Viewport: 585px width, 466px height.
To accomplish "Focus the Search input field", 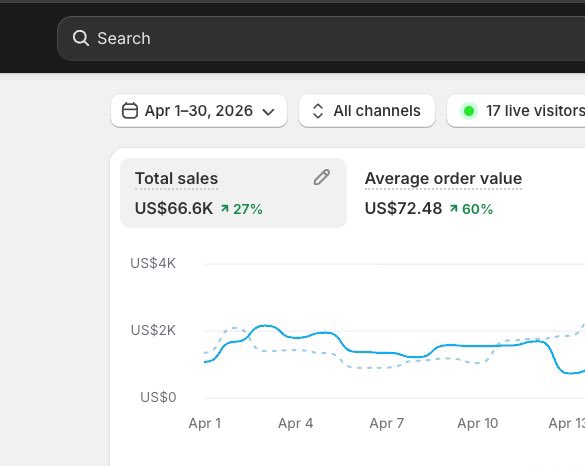I will click(321, 38).
